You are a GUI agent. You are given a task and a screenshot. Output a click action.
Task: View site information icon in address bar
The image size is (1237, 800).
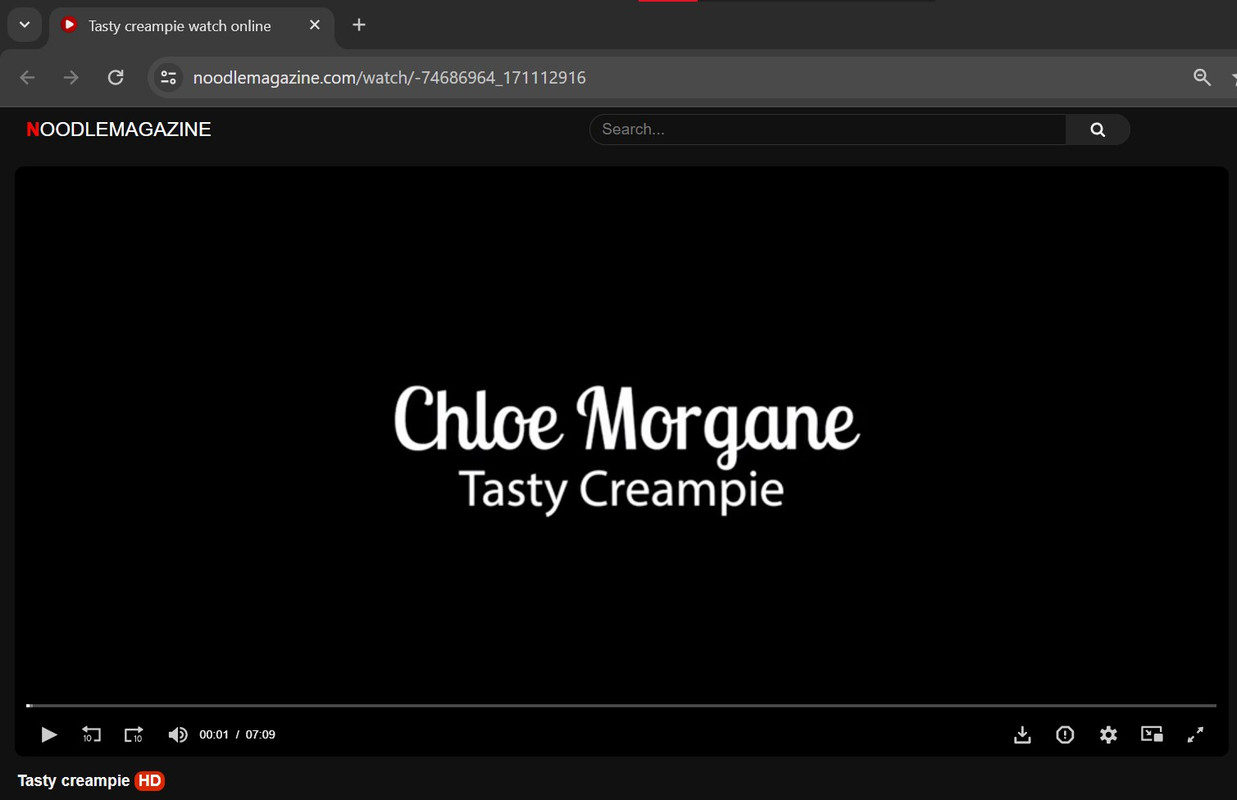(x=169, y=77)
